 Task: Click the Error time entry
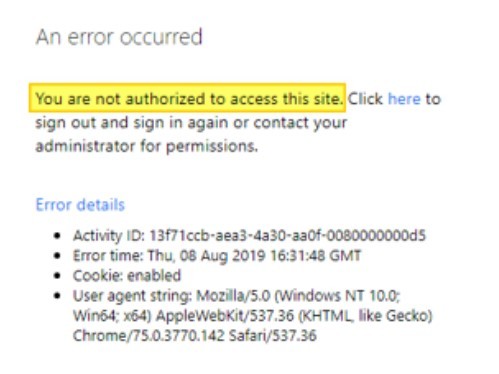(x=217, y=256)
